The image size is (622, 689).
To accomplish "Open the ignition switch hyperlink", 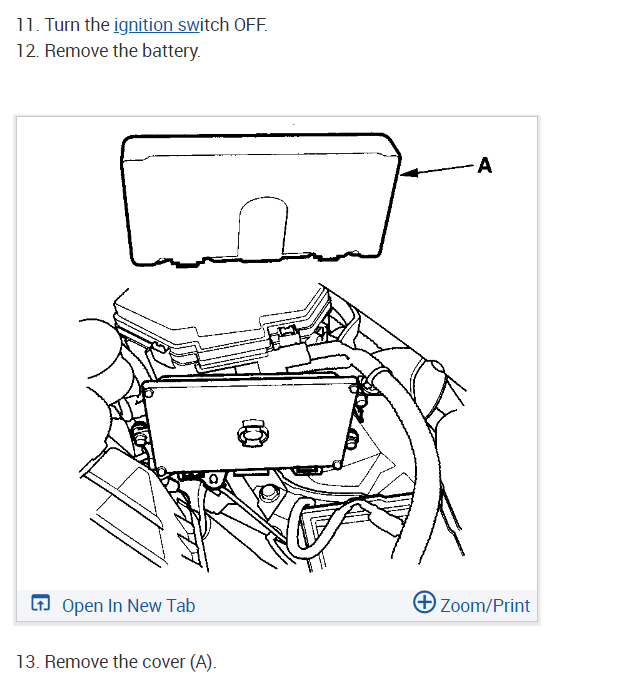I will [x=156, y=25].
